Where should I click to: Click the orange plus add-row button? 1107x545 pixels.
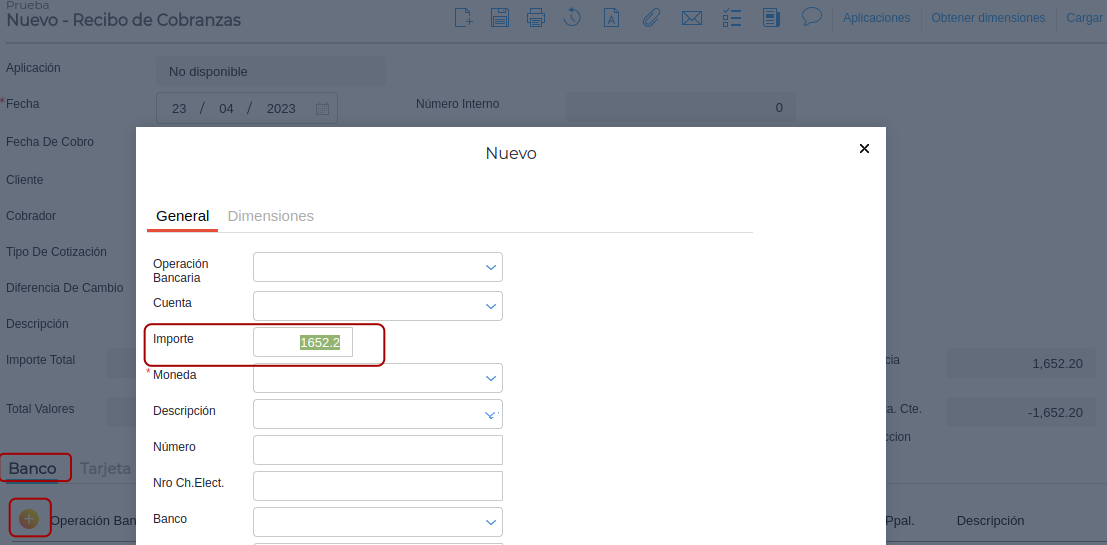29,518
